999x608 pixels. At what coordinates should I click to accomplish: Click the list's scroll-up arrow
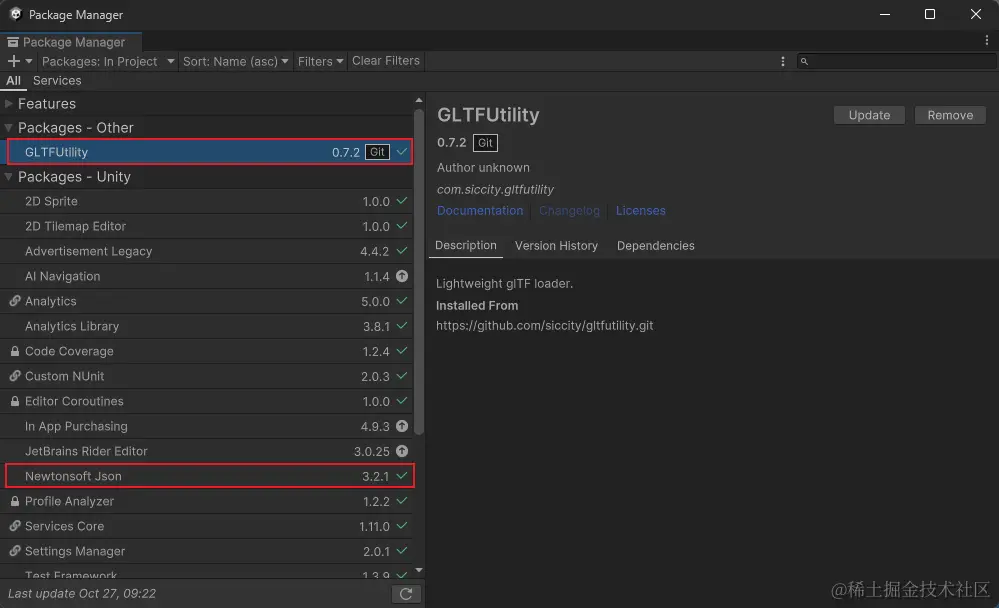coord(419,100)
